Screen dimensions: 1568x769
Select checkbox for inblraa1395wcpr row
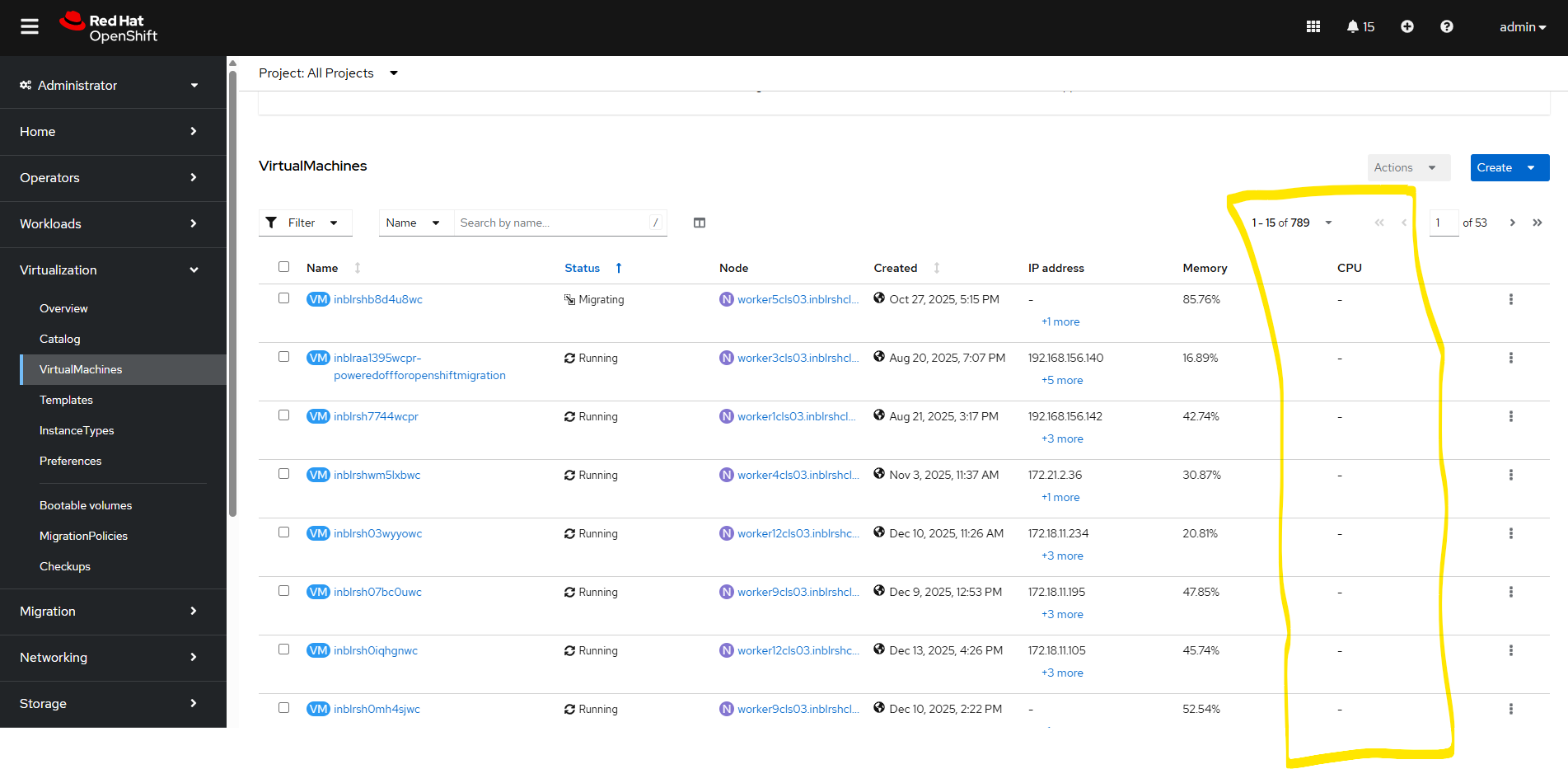point(284,357)
